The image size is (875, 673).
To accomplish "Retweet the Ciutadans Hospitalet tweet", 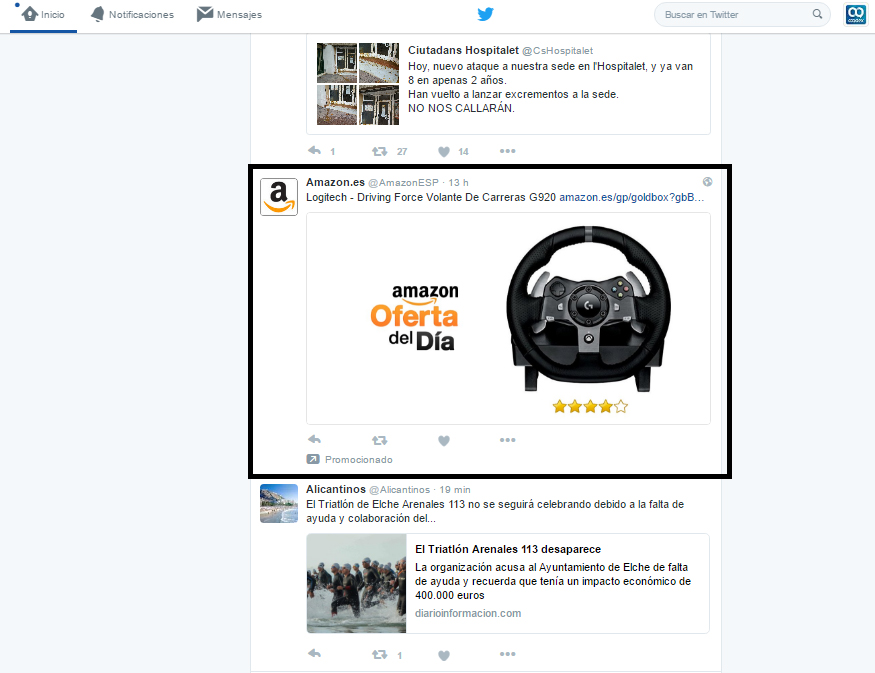I will [379, 152].
